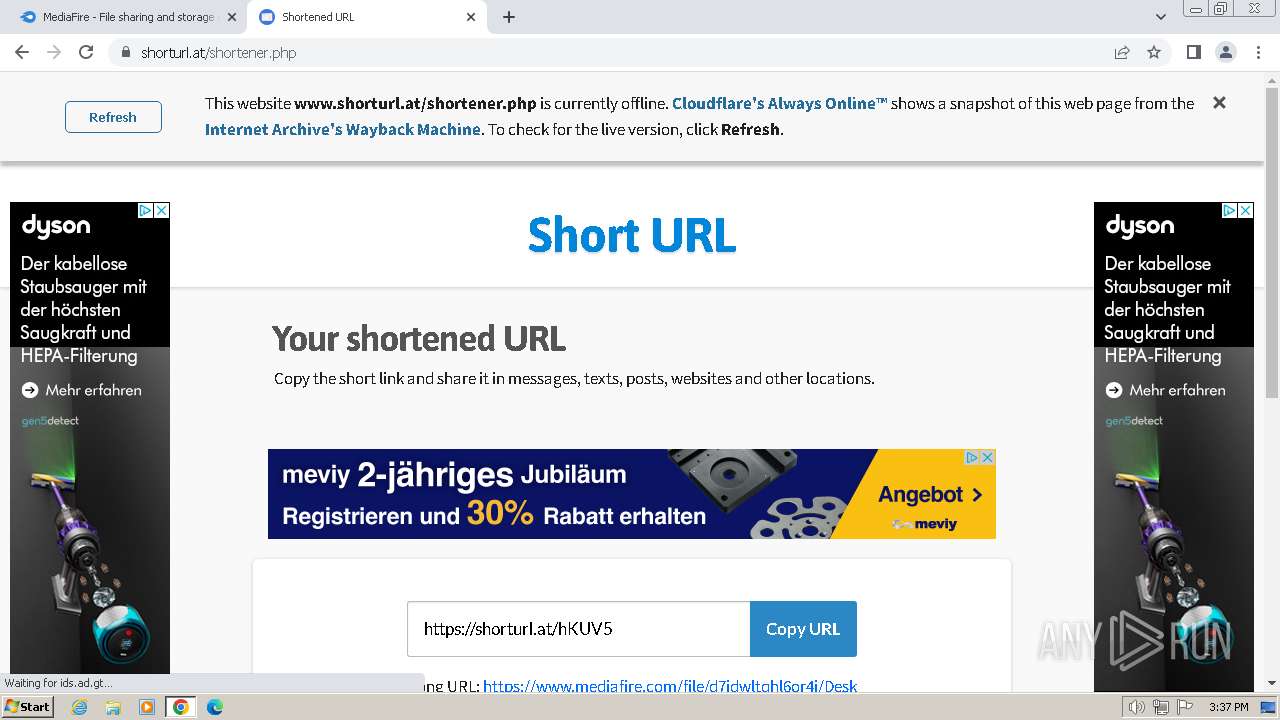Image resolution: width=1280 pixels, height=720 pixels.
Task: Click the address bar URL
Action: pyautogui.click(x=219, y=53)
